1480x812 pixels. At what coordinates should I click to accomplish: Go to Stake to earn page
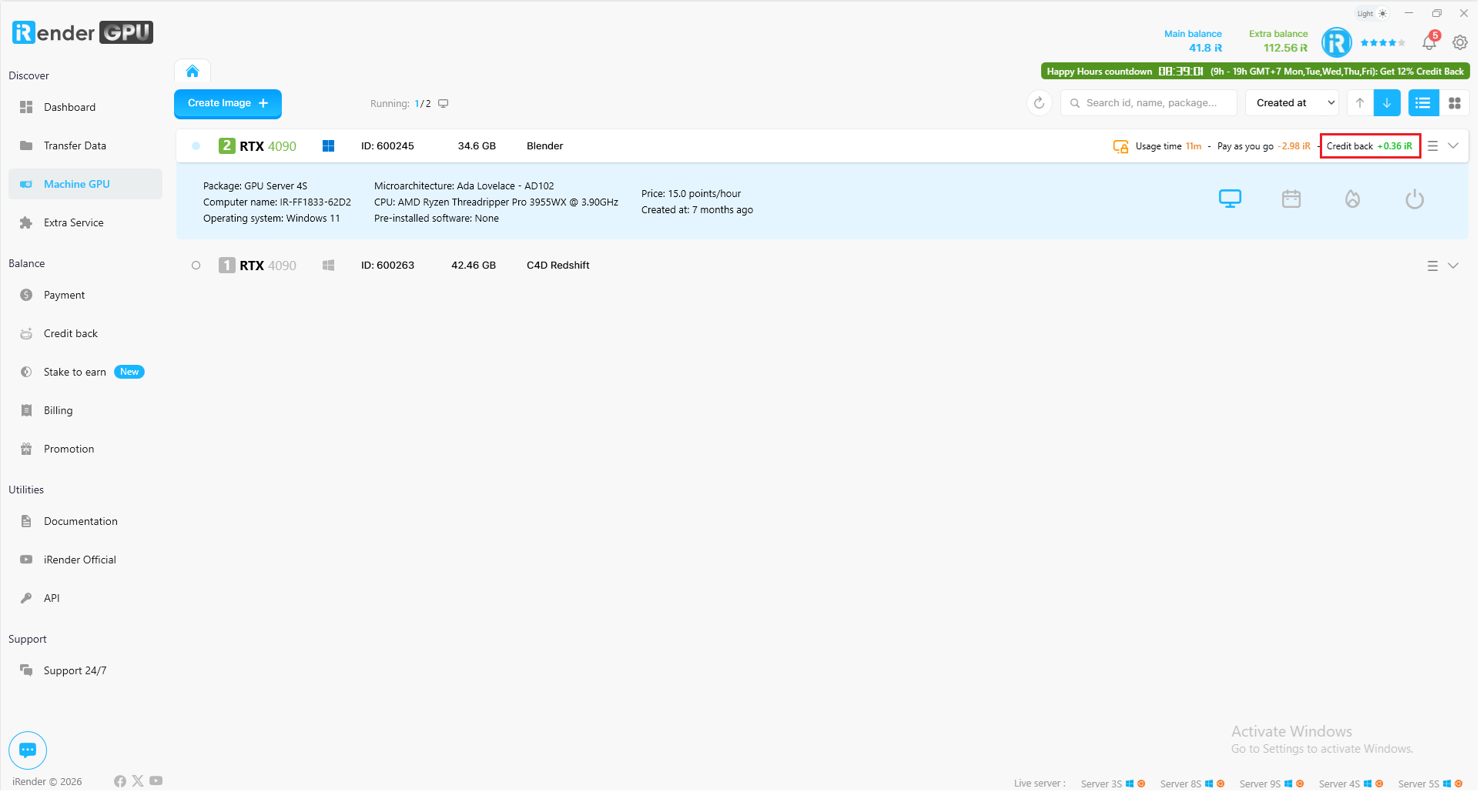[x=75, y=372]
